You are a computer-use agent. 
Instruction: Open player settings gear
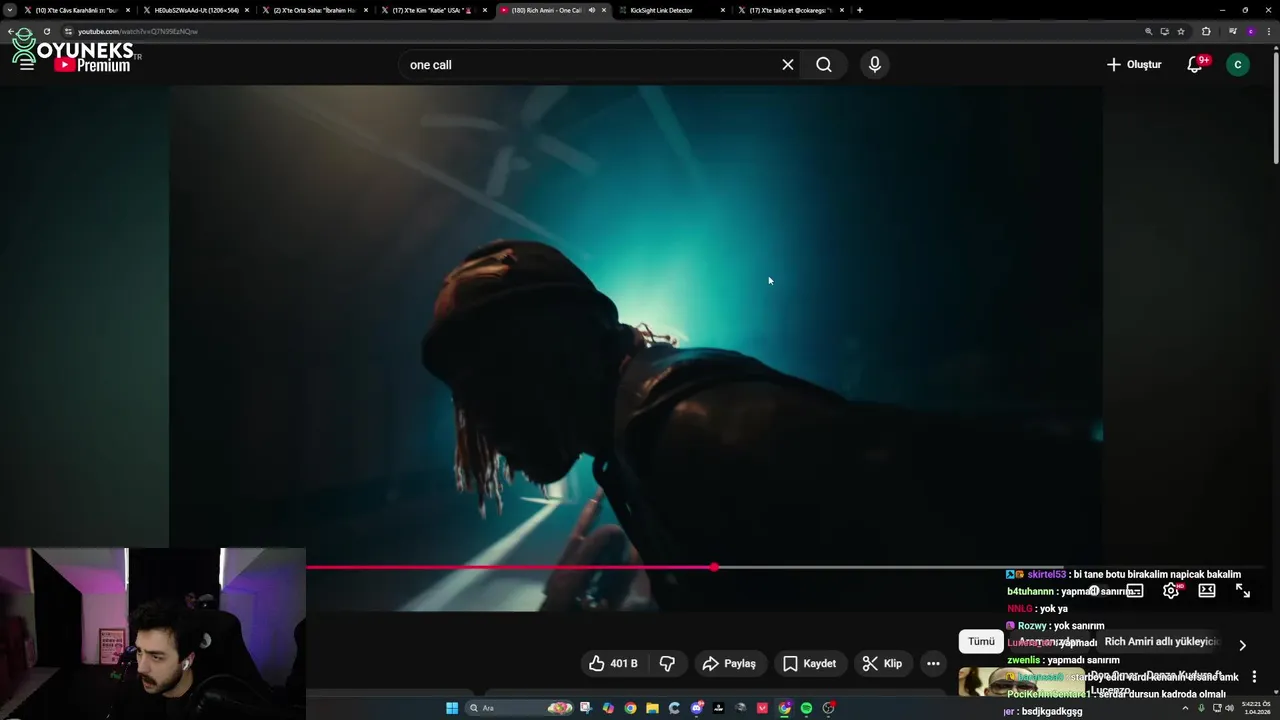[1171, 591]
